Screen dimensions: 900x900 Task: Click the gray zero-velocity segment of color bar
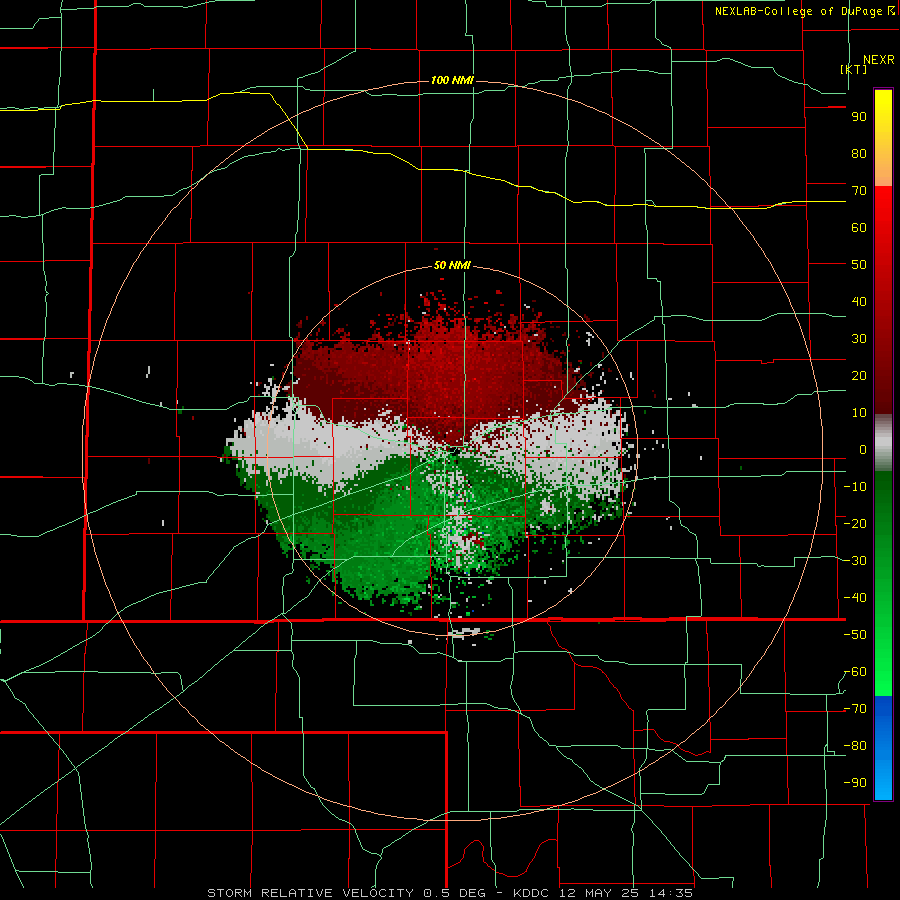[883, 442]
